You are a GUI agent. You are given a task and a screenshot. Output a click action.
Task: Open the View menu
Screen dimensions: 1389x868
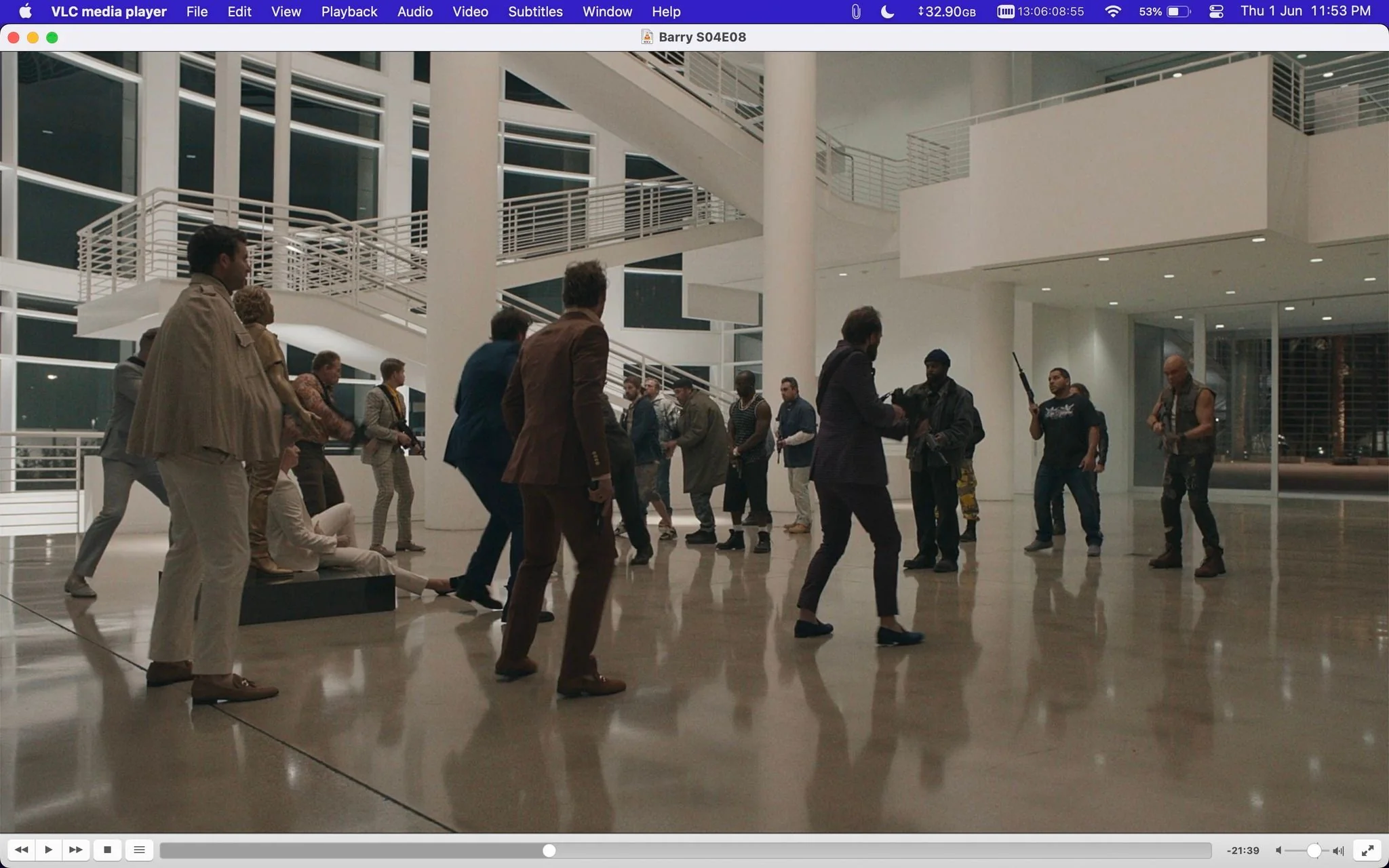tap(286, 12)
